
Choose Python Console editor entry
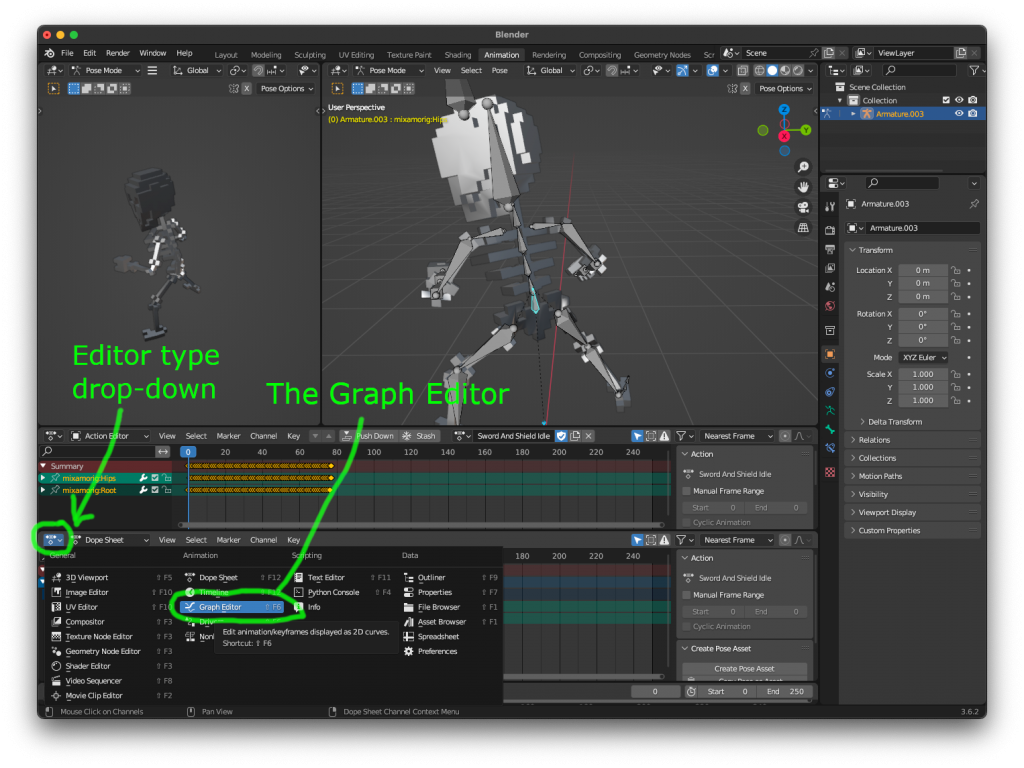(333, 592)
